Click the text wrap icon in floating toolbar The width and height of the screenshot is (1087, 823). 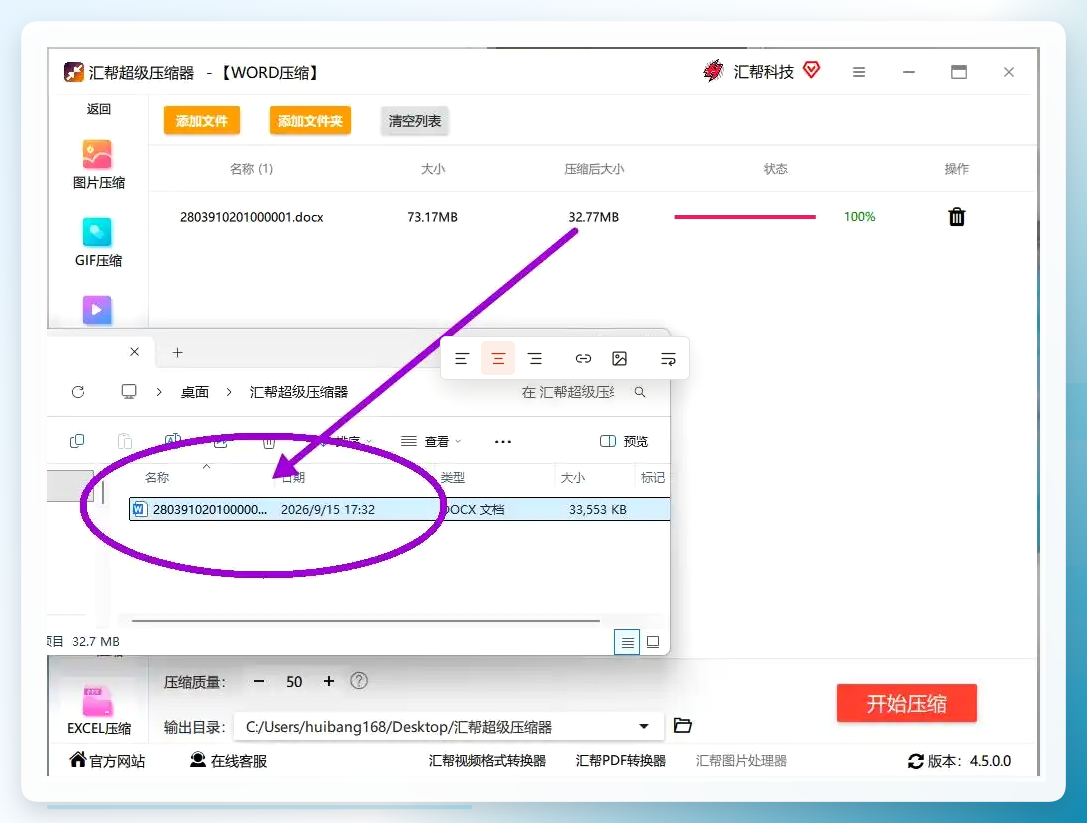click(x=668, y=358)
